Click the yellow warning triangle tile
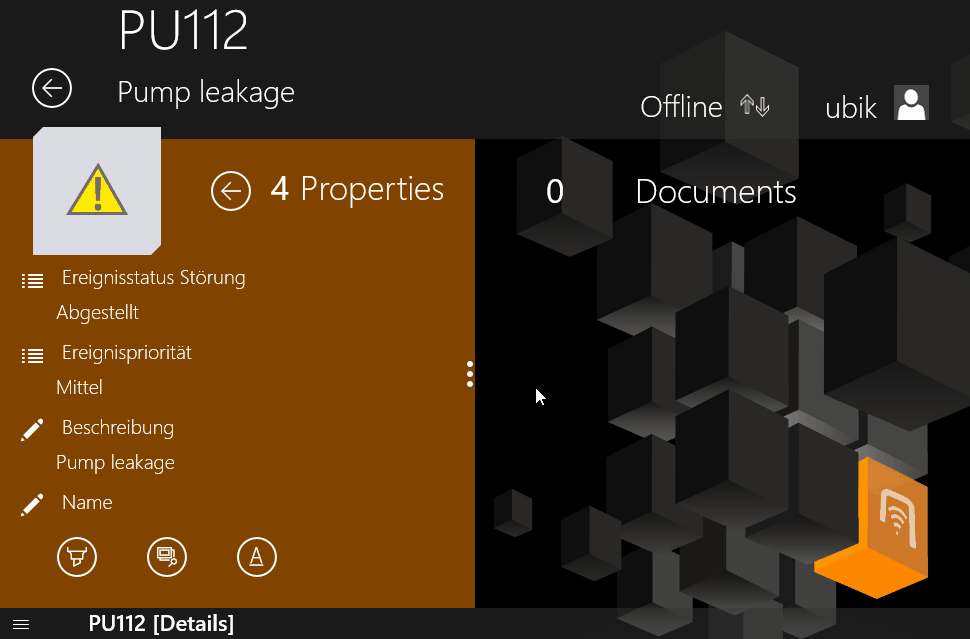This screenshot has height=639, width=970. point(97,190)
